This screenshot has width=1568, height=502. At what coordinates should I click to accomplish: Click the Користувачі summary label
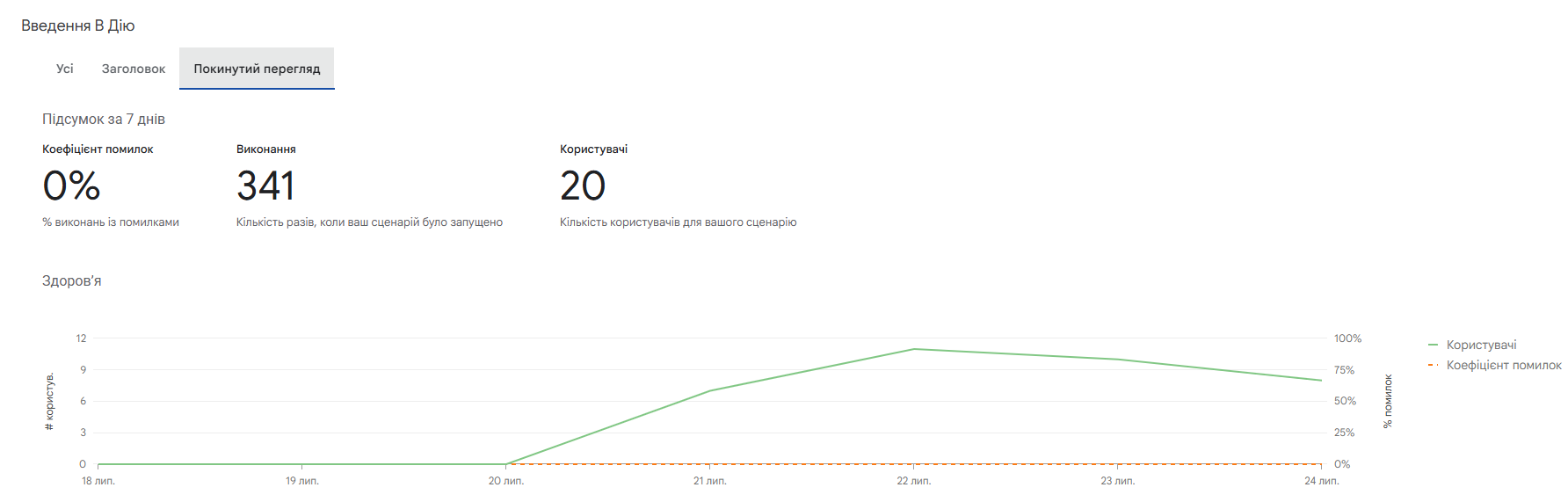[594, 149]
